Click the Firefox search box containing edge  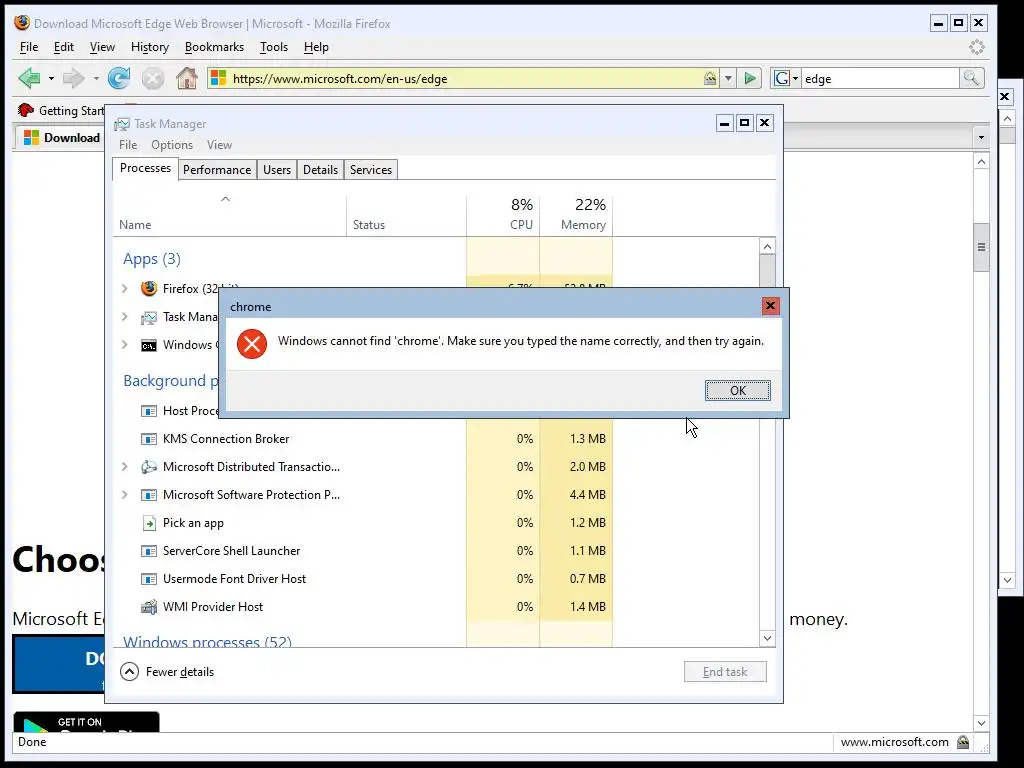click(x=880, y=78)
